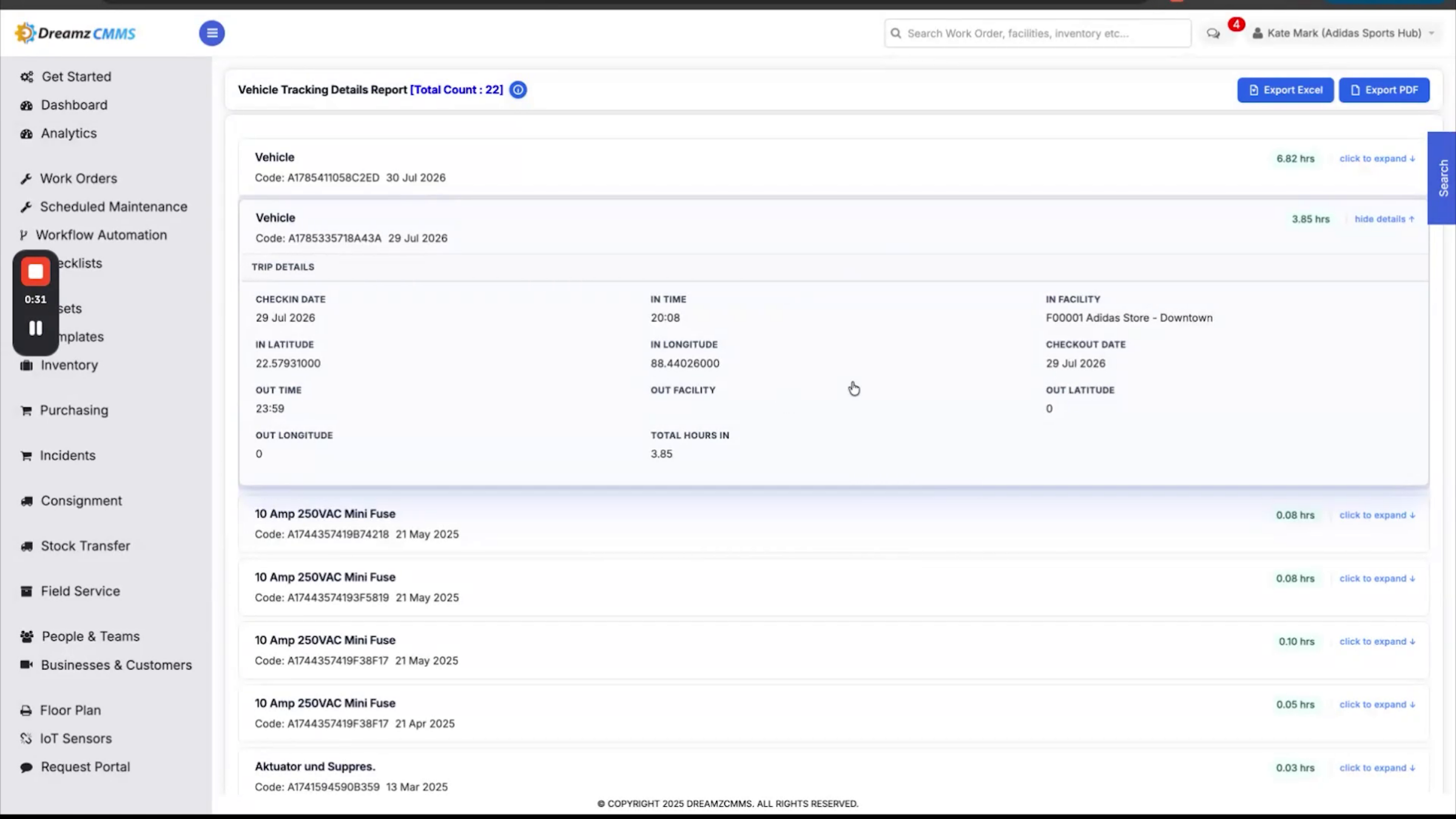
Task: Open the chat messages icon
Action: pyautogui.click(x=1213, y=33)
